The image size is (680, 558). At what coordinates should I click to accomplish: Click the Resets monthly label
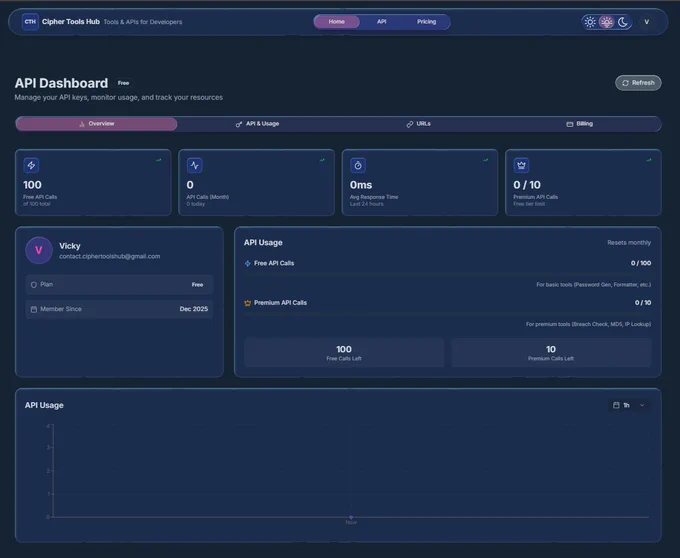click(x=629, y=243)
